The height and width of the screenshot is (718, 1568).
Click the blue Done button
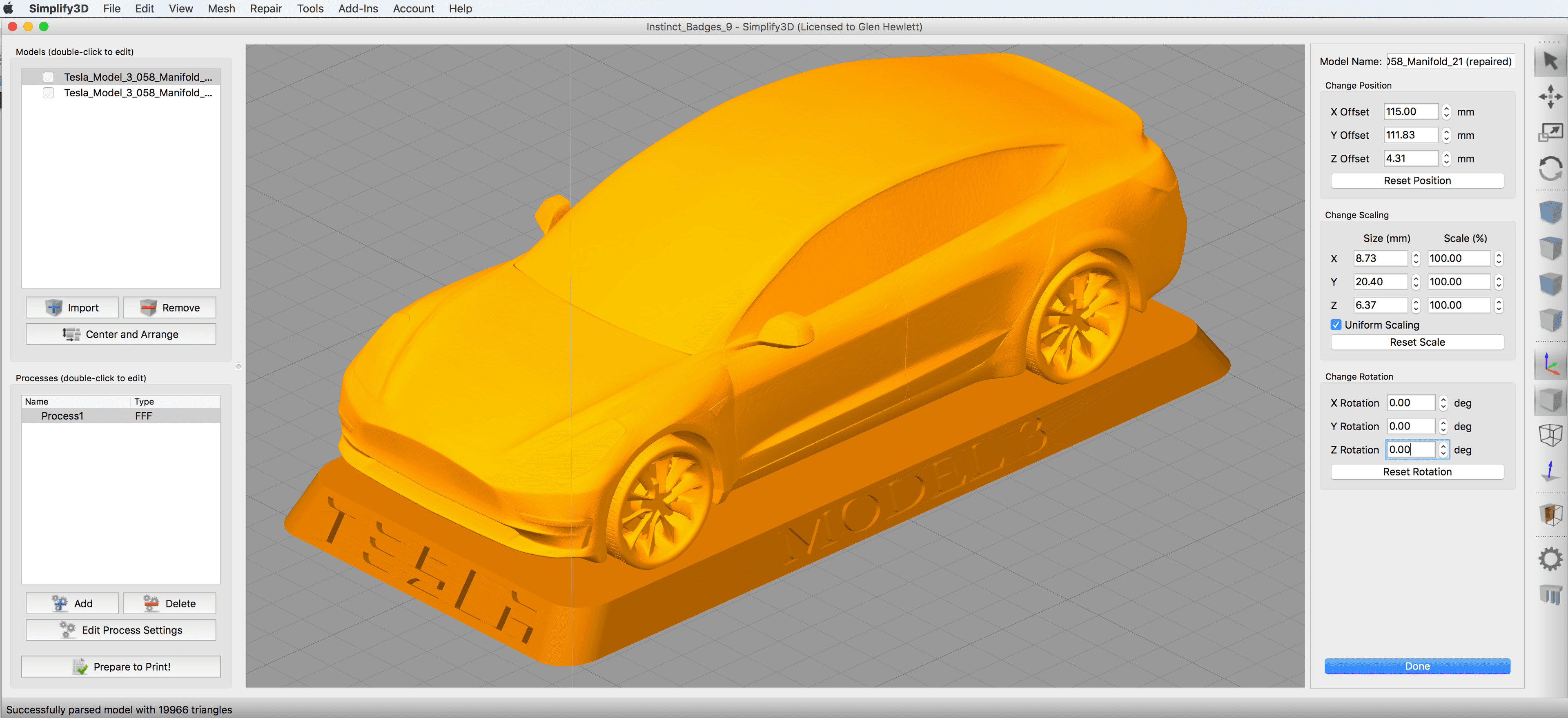click(1417, 666)
